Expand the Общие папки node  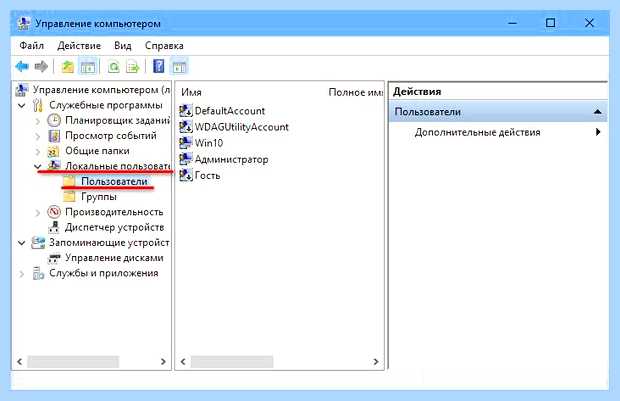(x=38, y=151)
